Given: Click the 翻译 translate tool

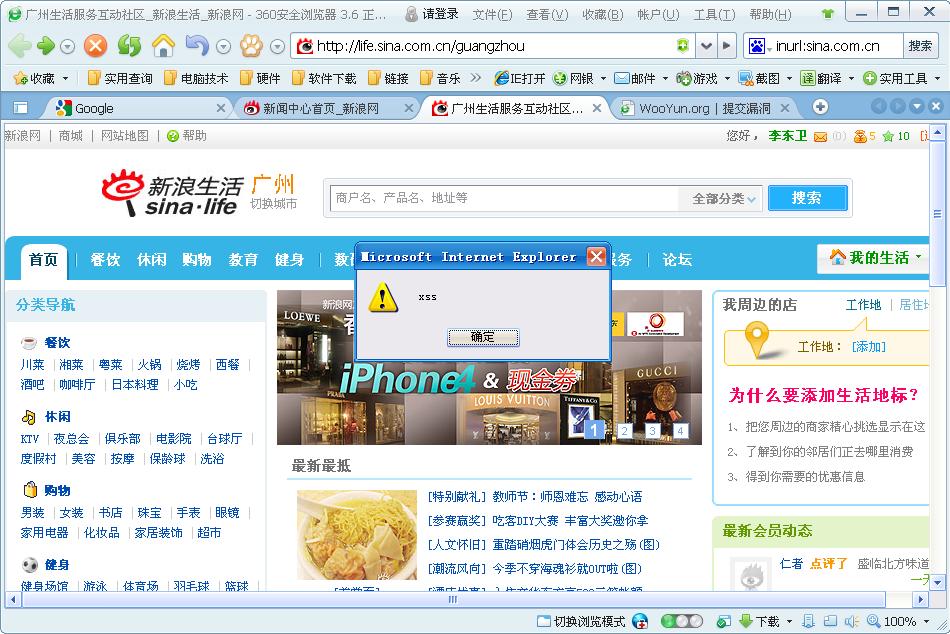Looking at the screenshot, I should coord(821,78).
